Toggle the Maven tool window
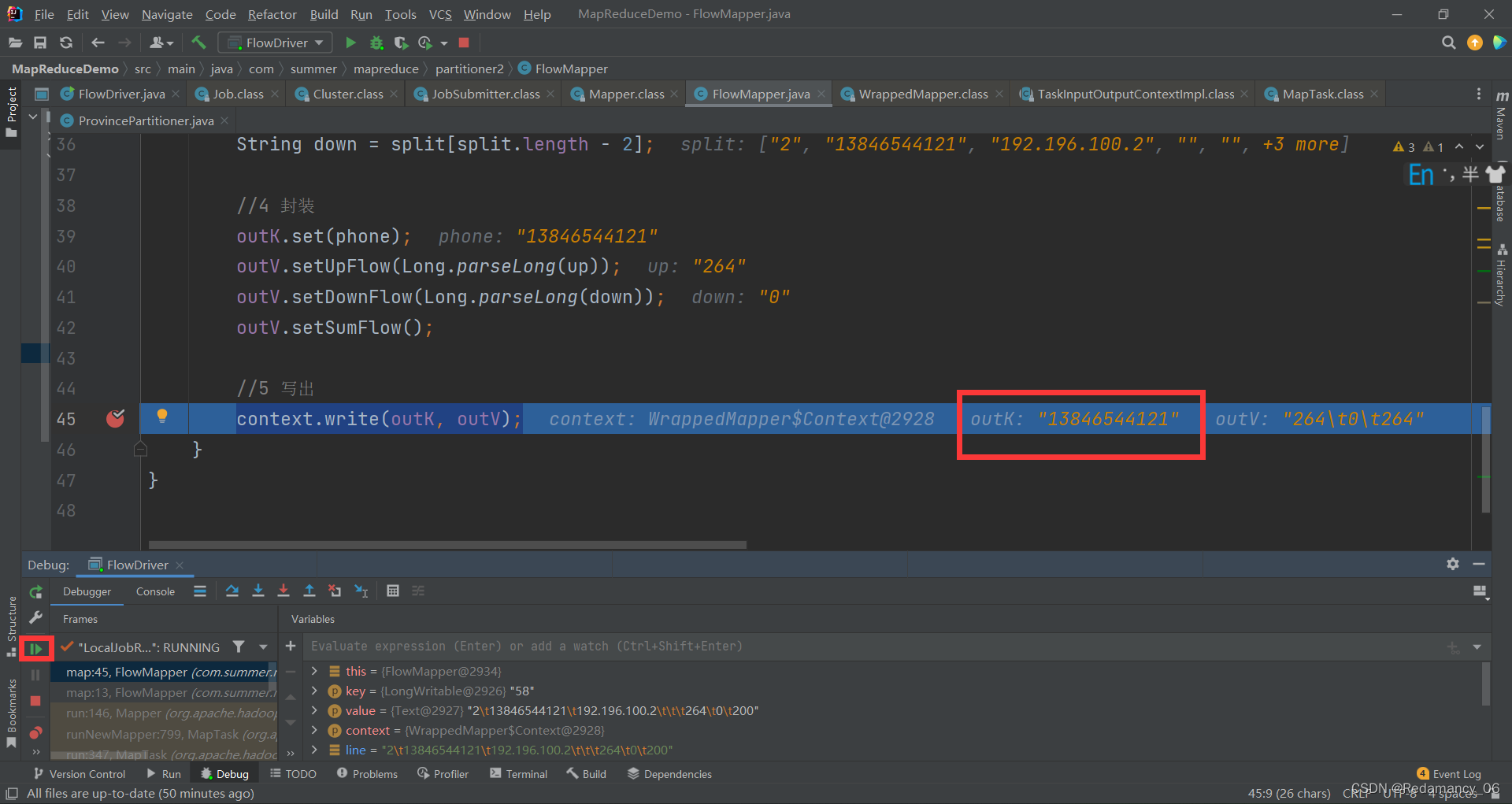The height and width of the screenshot is (804, 1512). (x=1502, y=115)
